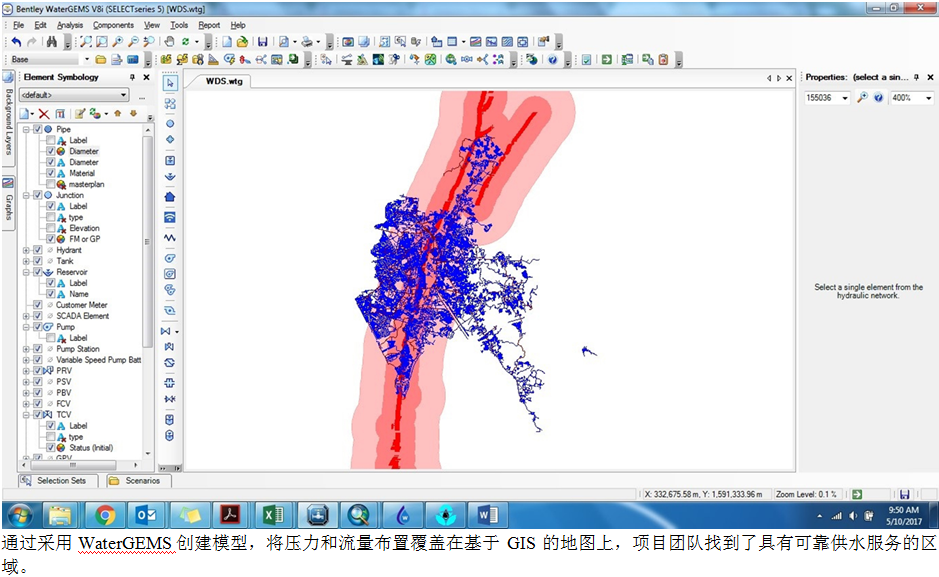This screenshot has width=939, height=577.
Task: Expand the PRV tree node
Action: 26,371
